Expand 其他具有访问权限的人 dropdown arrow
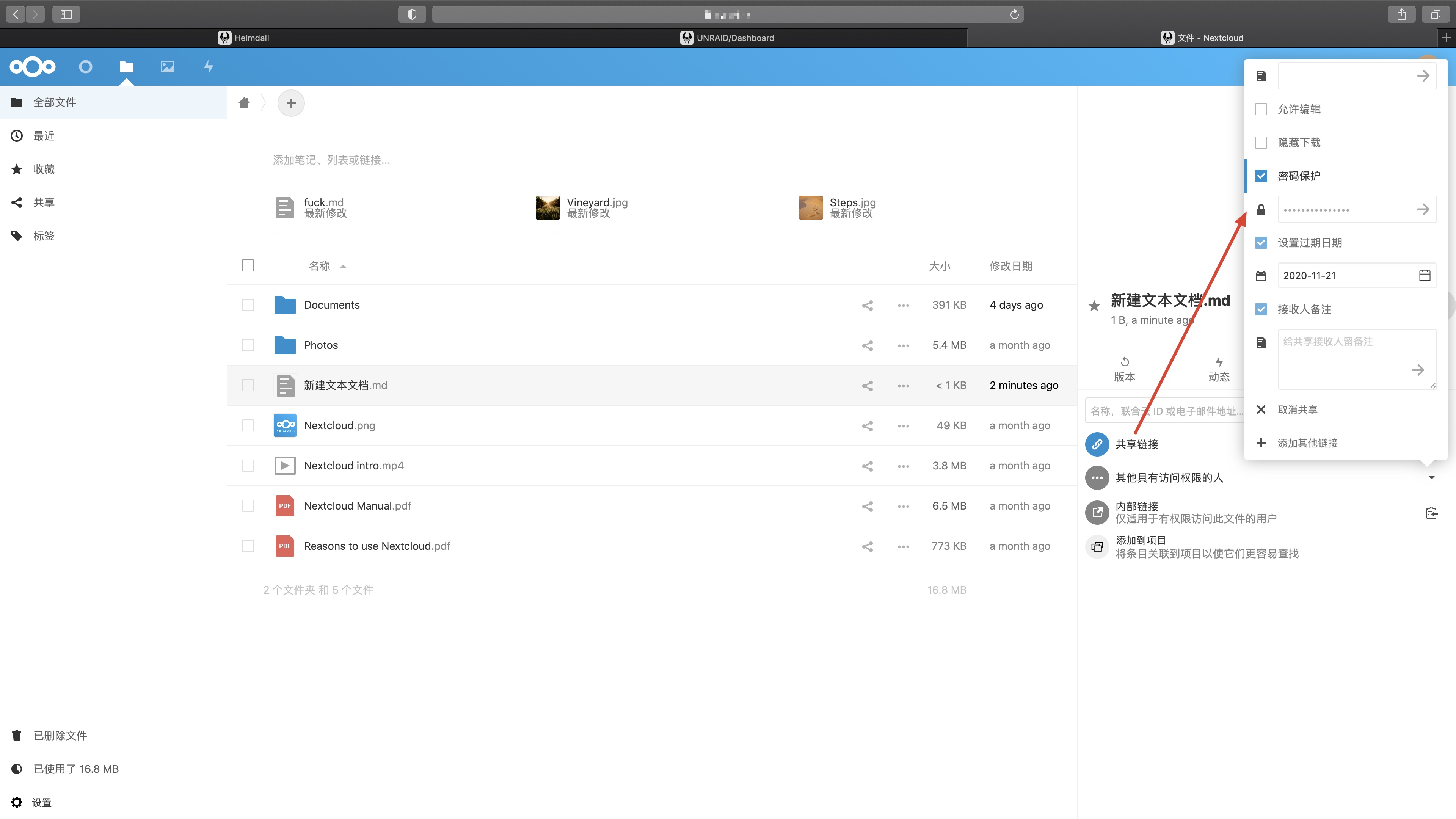The image size is (1456, 819). [1431, 478]
